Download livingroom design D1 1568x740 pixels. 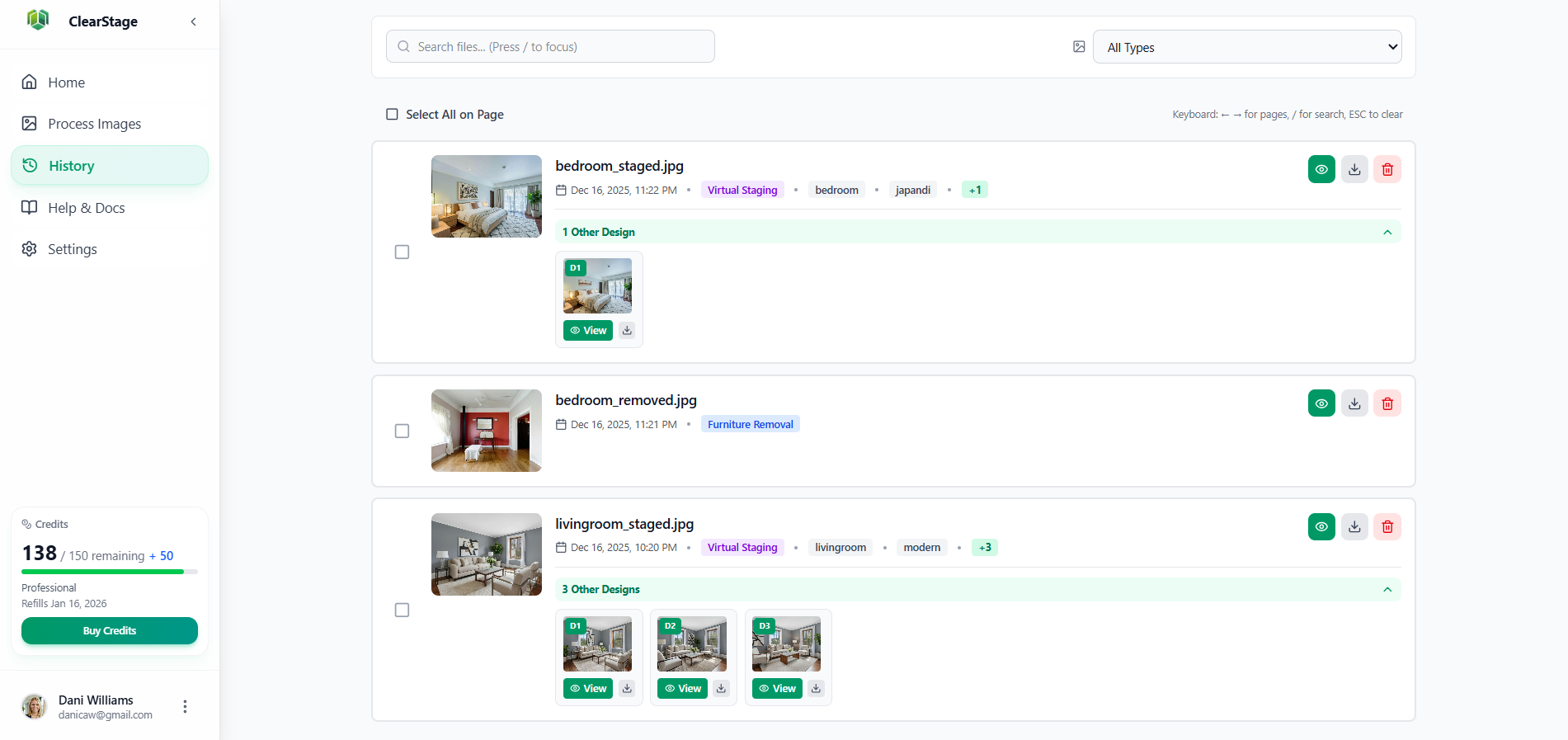pyautogui.click(x=627, y=688)
